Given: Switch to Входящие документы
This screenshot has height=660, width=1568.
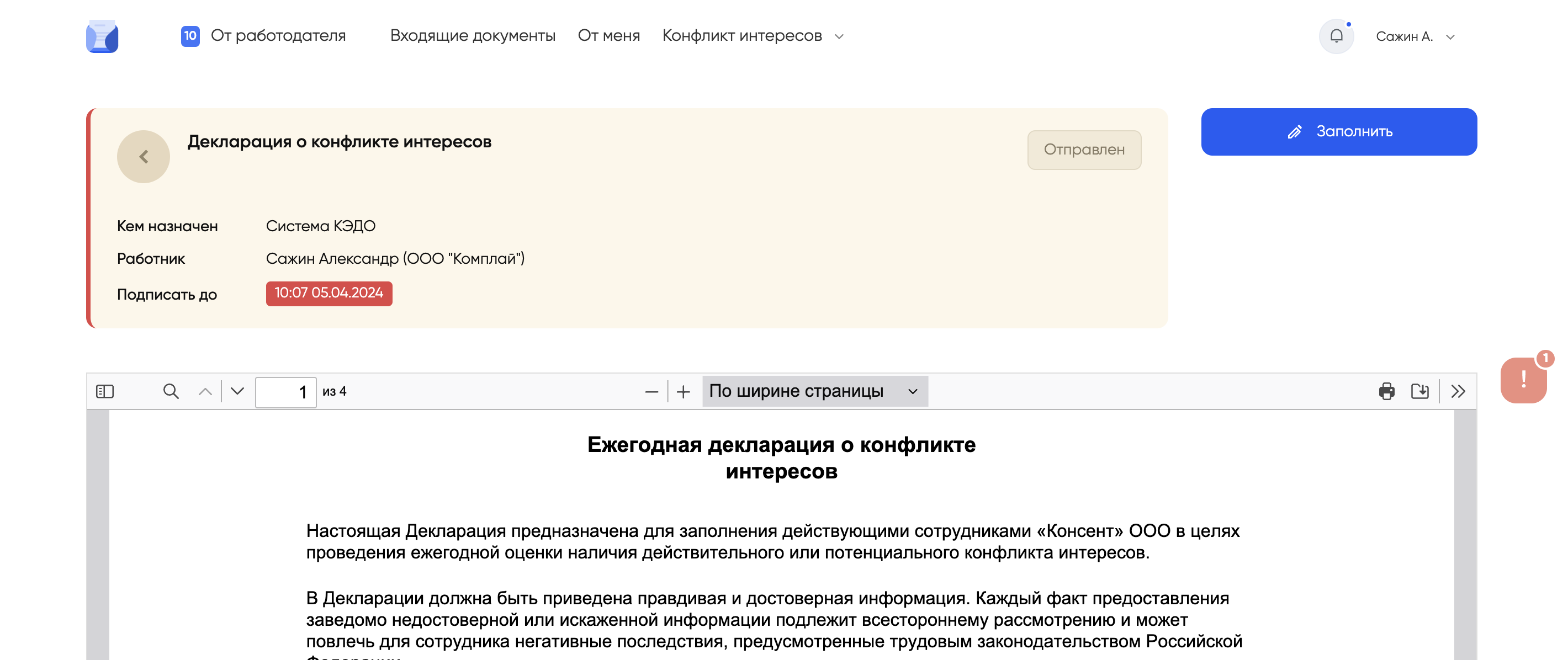Looking at the screenshot, I should [473, 36].
